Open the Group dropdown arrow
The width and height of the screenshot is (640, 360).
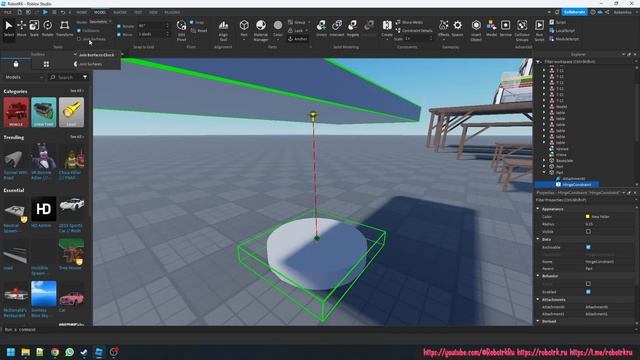pyautogui.click(x=309, y=22)
